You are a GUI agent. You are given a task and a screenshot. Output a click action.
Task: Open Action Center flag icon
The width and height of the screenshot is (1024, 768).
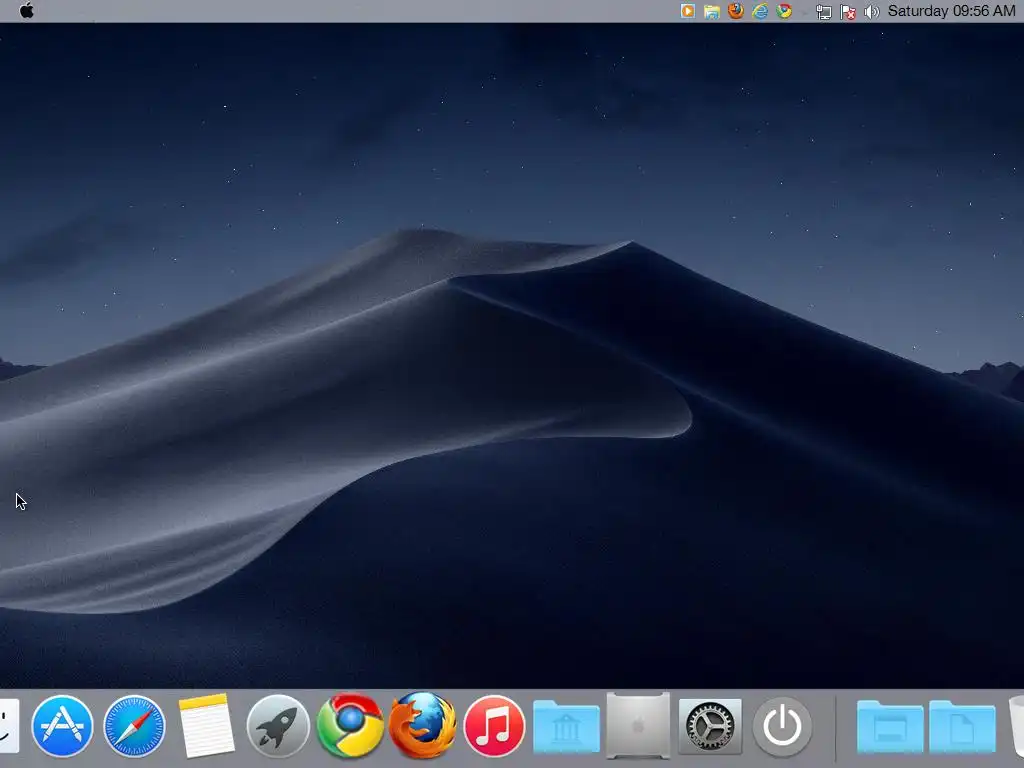pos(848,12)
